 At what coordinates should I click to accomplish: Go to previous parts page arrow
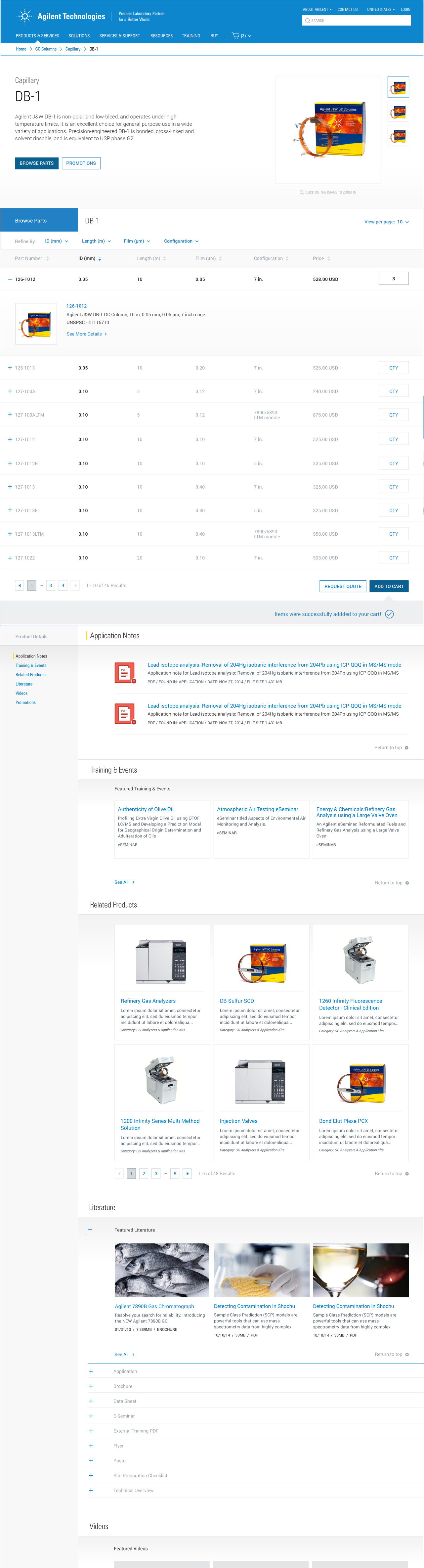(20, 586)
